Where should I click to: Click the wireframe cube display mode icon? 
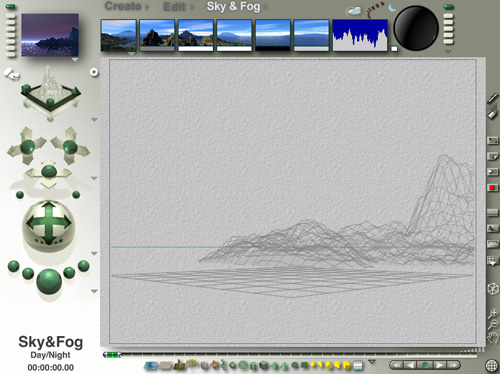(493, 289)
